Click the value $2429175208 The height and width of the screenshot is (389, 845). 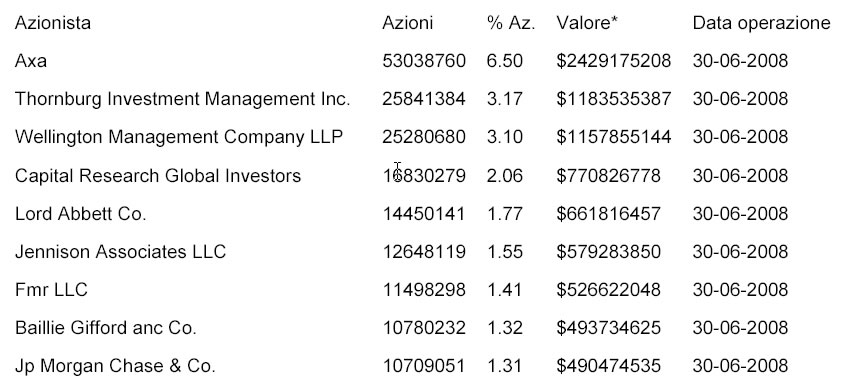pos(614,61)
